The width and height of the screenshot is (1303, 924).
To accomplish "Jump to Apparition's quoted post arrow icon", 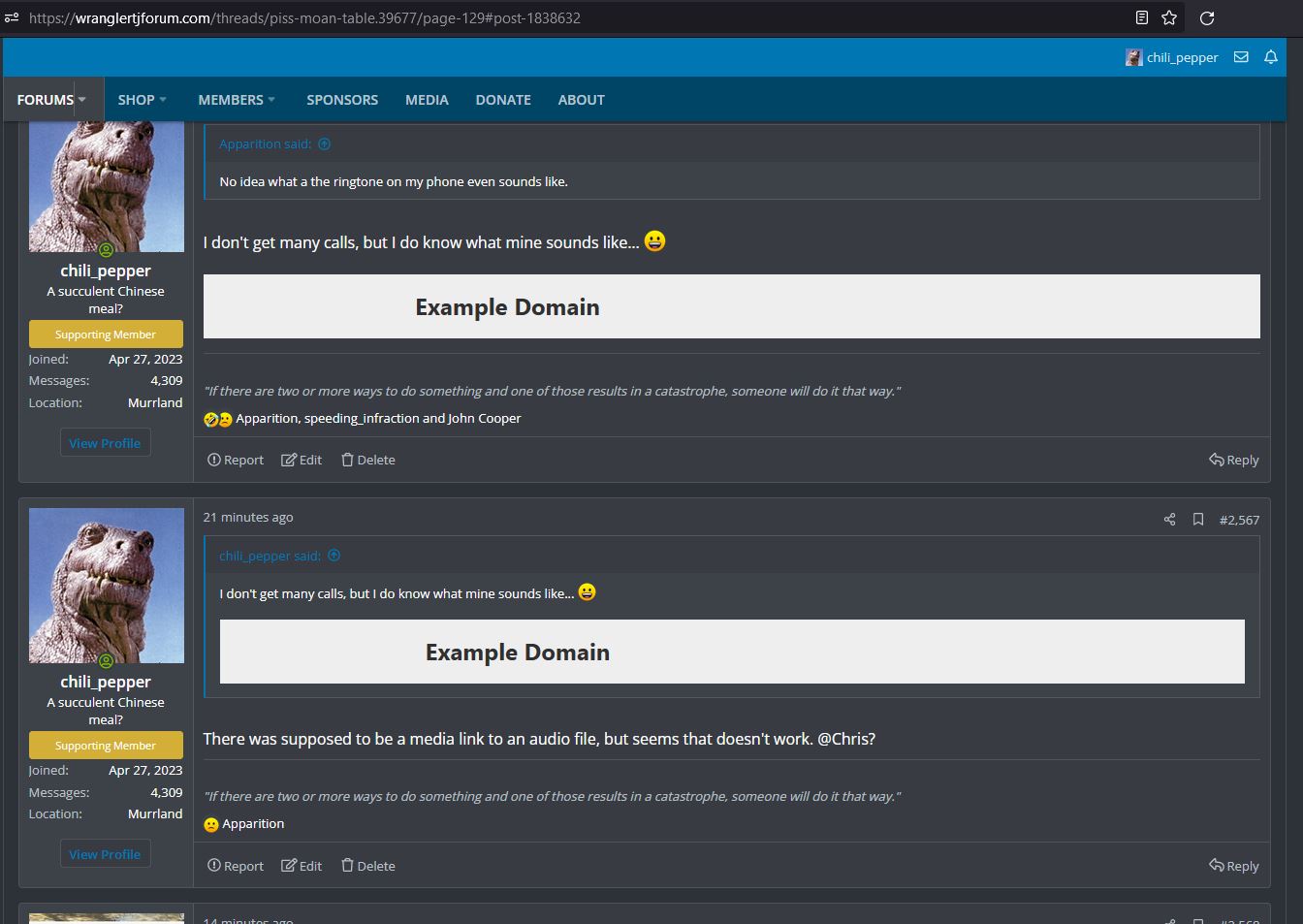I will (325, 144).
